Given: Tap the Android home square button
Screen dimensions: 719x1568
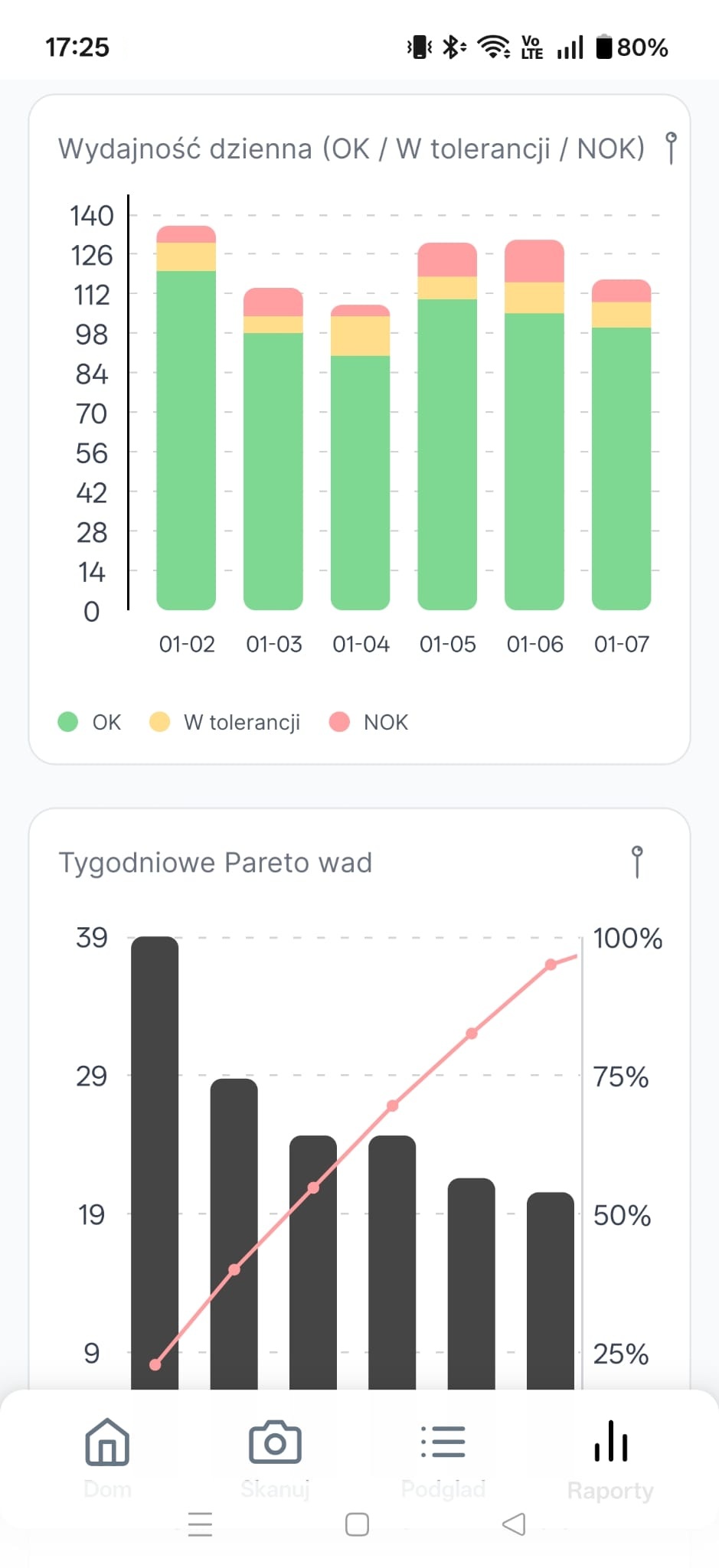Looking at the screenshot, I should click(x=357, y=1524).
